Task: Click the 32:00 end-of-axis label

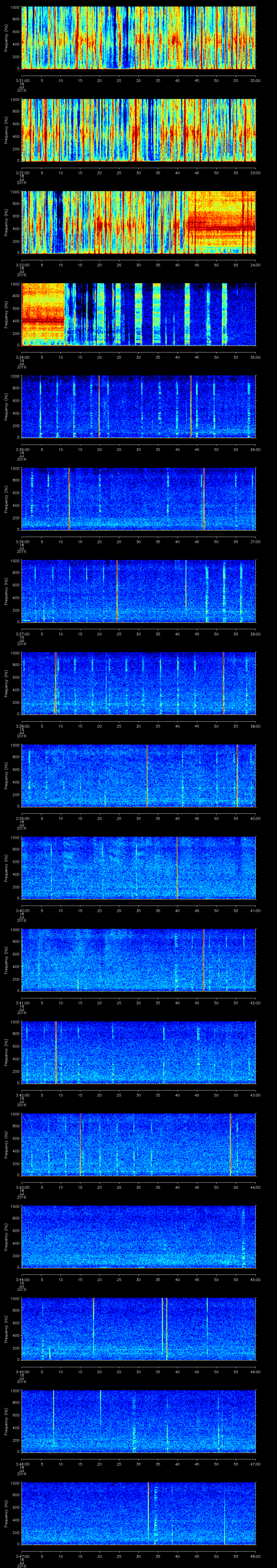Action: (x=255, y=80)
